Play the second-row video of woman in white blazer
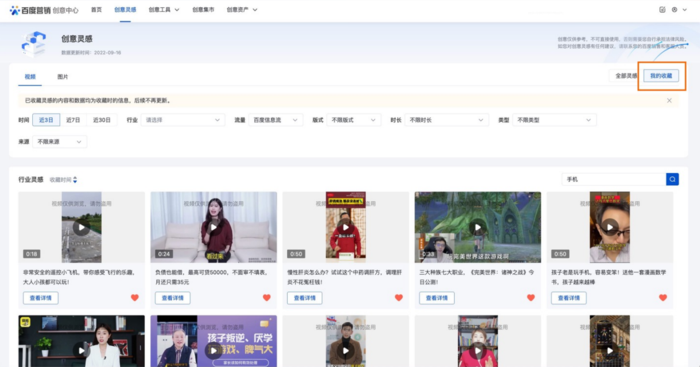The width and height of the screenshot is (700, 367). [81, 350]
